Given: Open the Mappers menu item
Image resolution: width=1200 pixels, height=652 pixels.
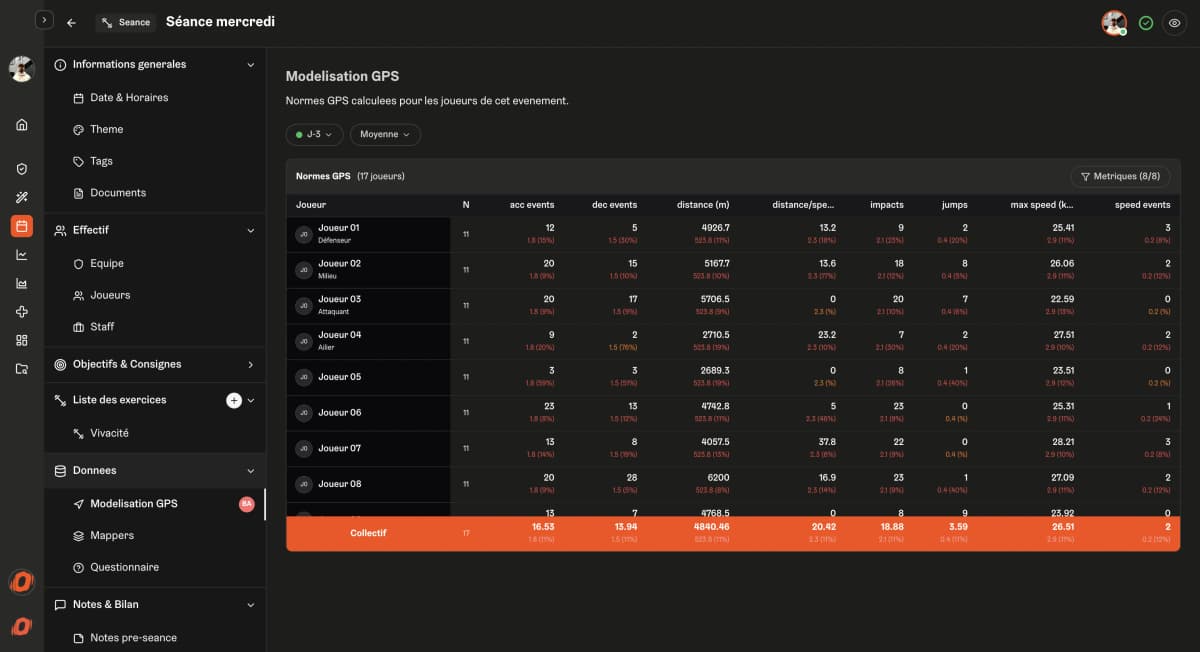Looking at the screenshot, I should [111, 536].
